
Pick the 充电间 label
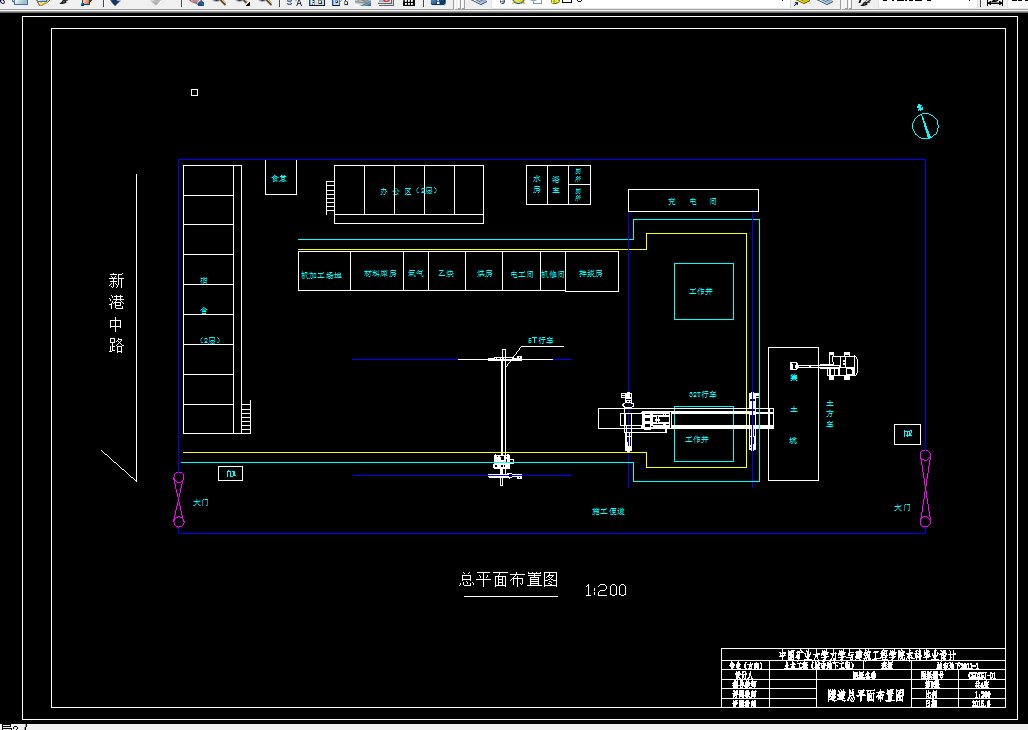point(692,201)
